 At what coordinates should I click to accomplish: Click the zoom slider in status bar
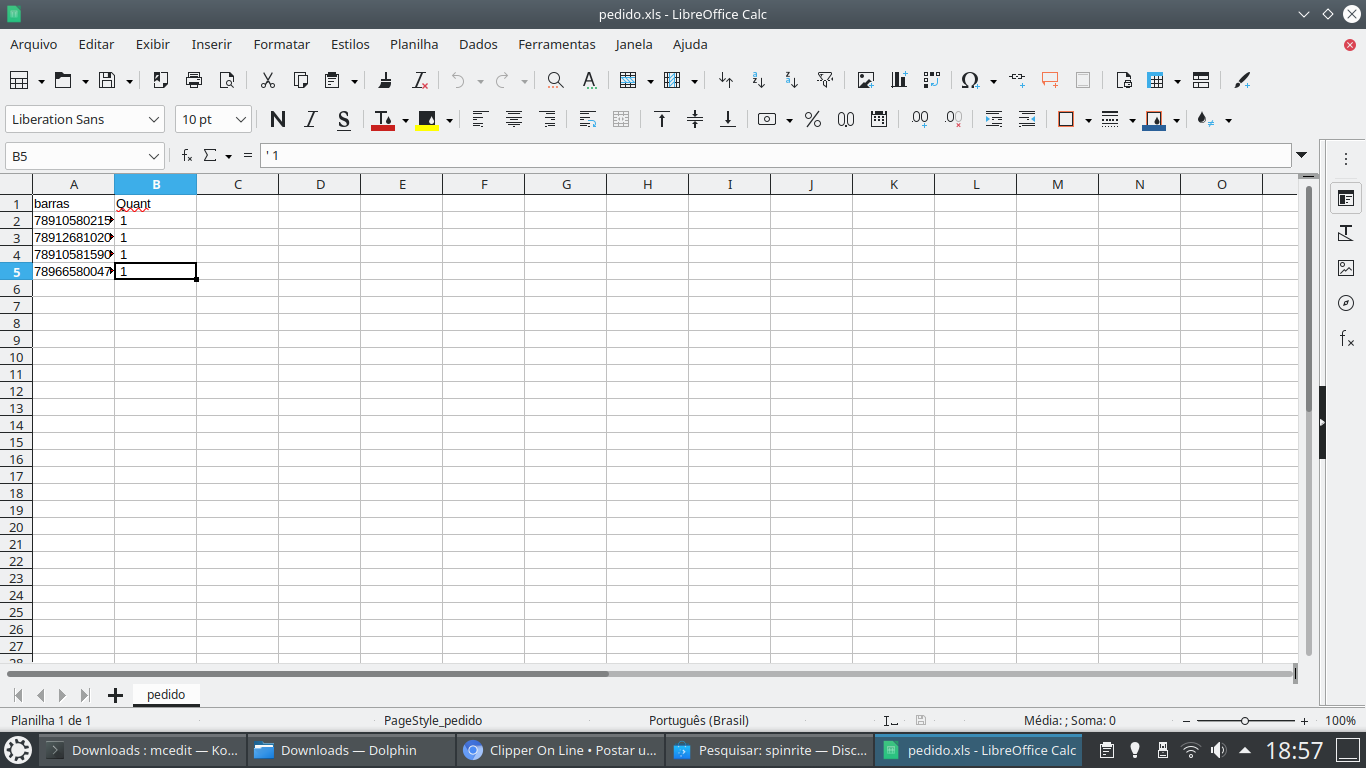click(x=1245, y=721)
